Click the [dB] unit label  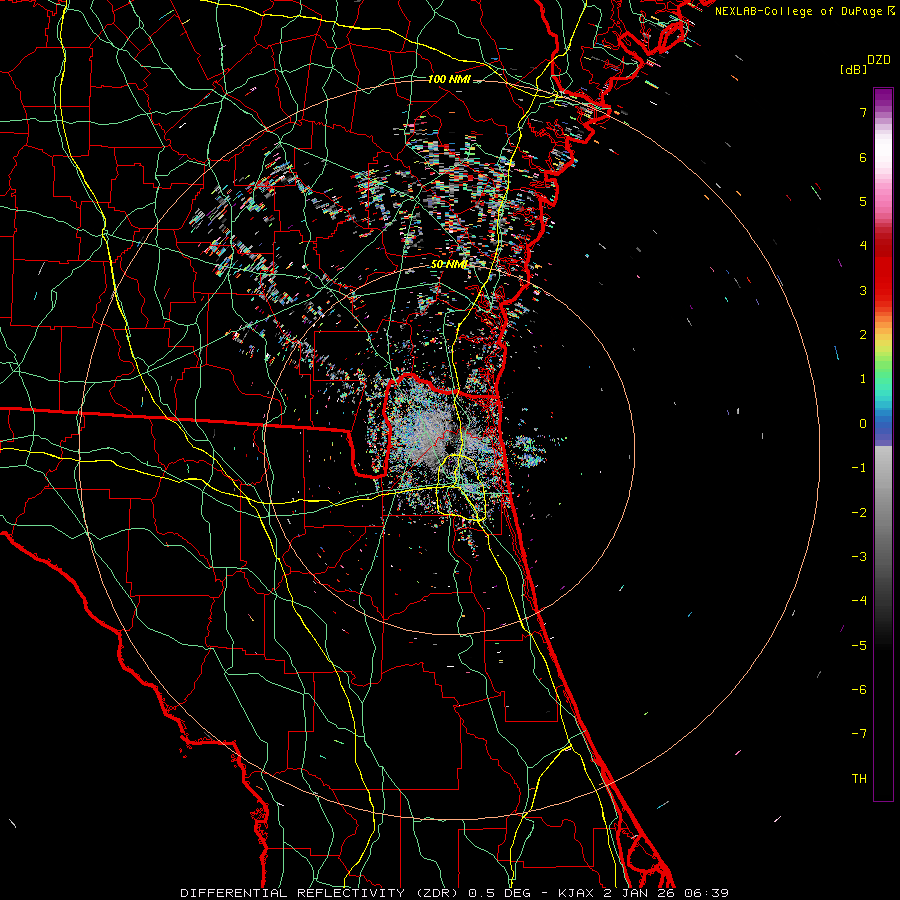pyautogui.click(x=853, y=69)
